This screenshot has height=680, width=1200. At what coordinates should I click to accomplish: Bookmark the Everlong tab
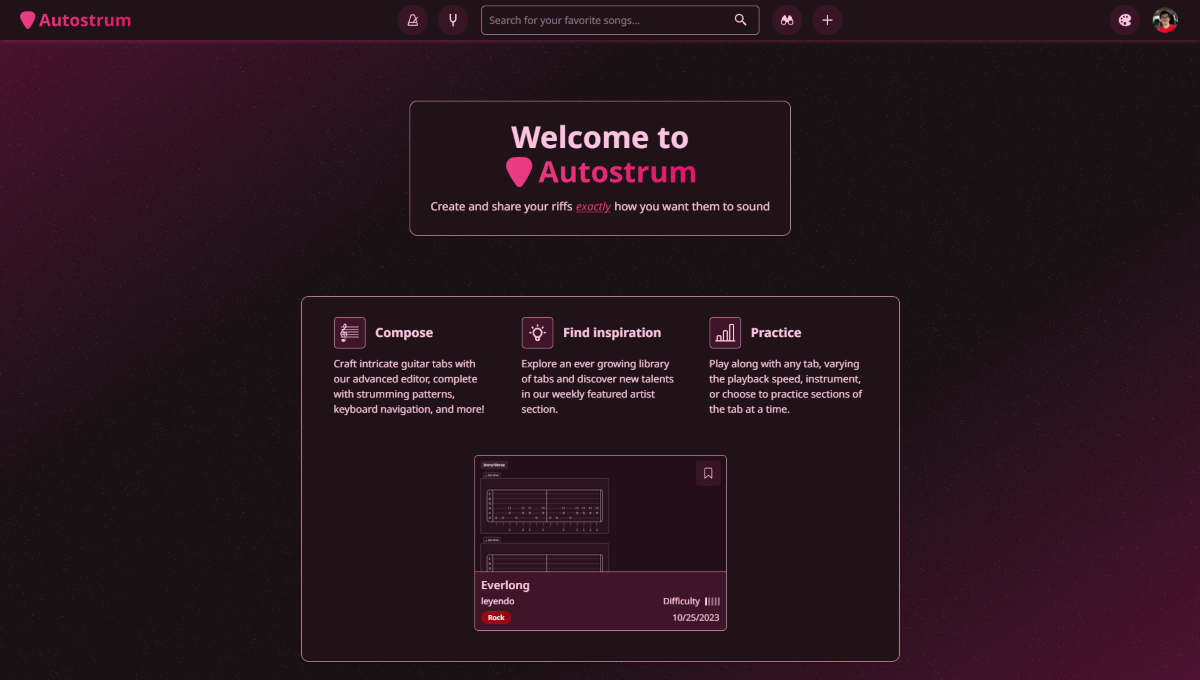click(x=708, y=473)
